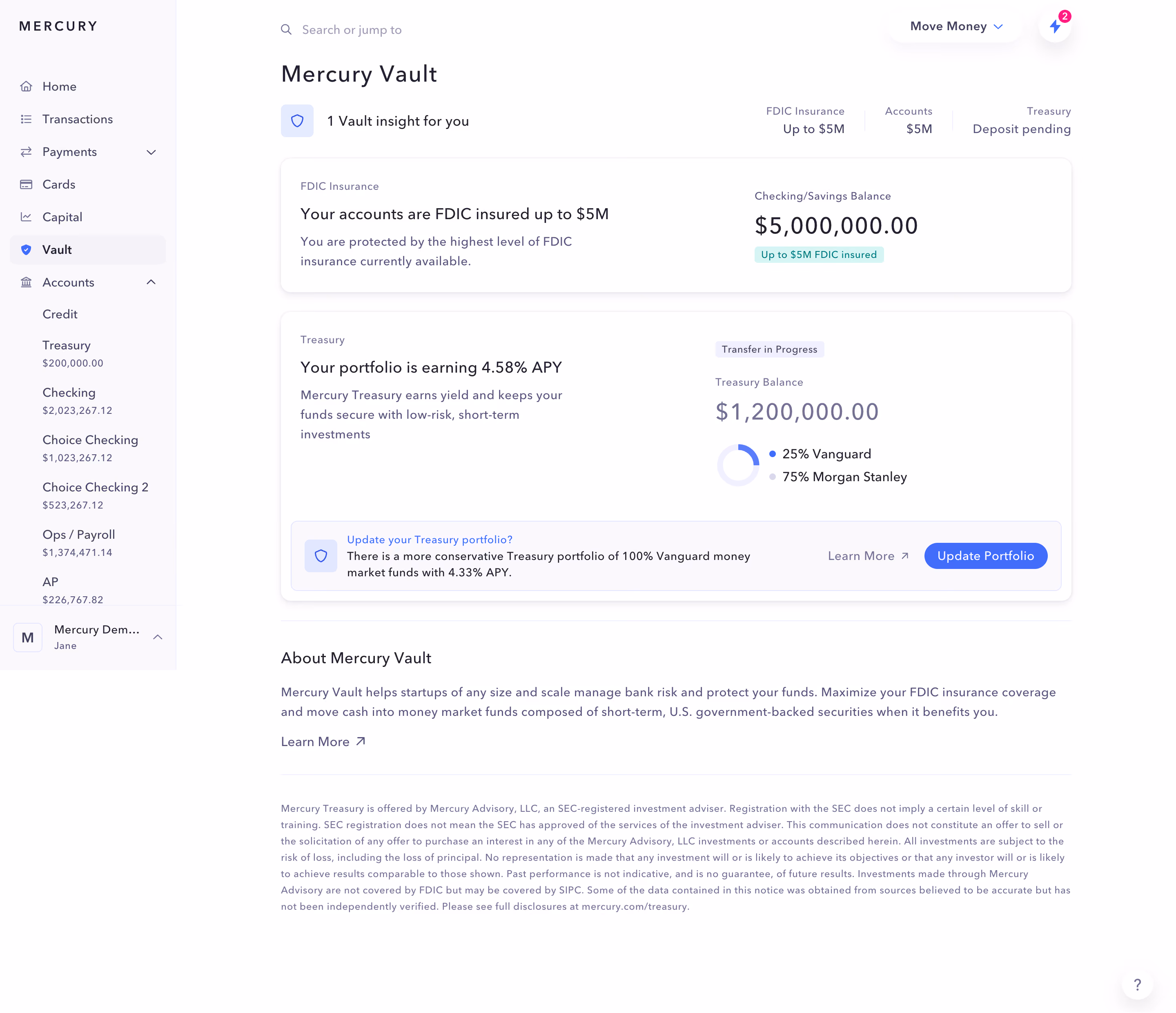Open the Treasury $200,000.00 account
The image size is (1176, 1013).
(73, 353)
